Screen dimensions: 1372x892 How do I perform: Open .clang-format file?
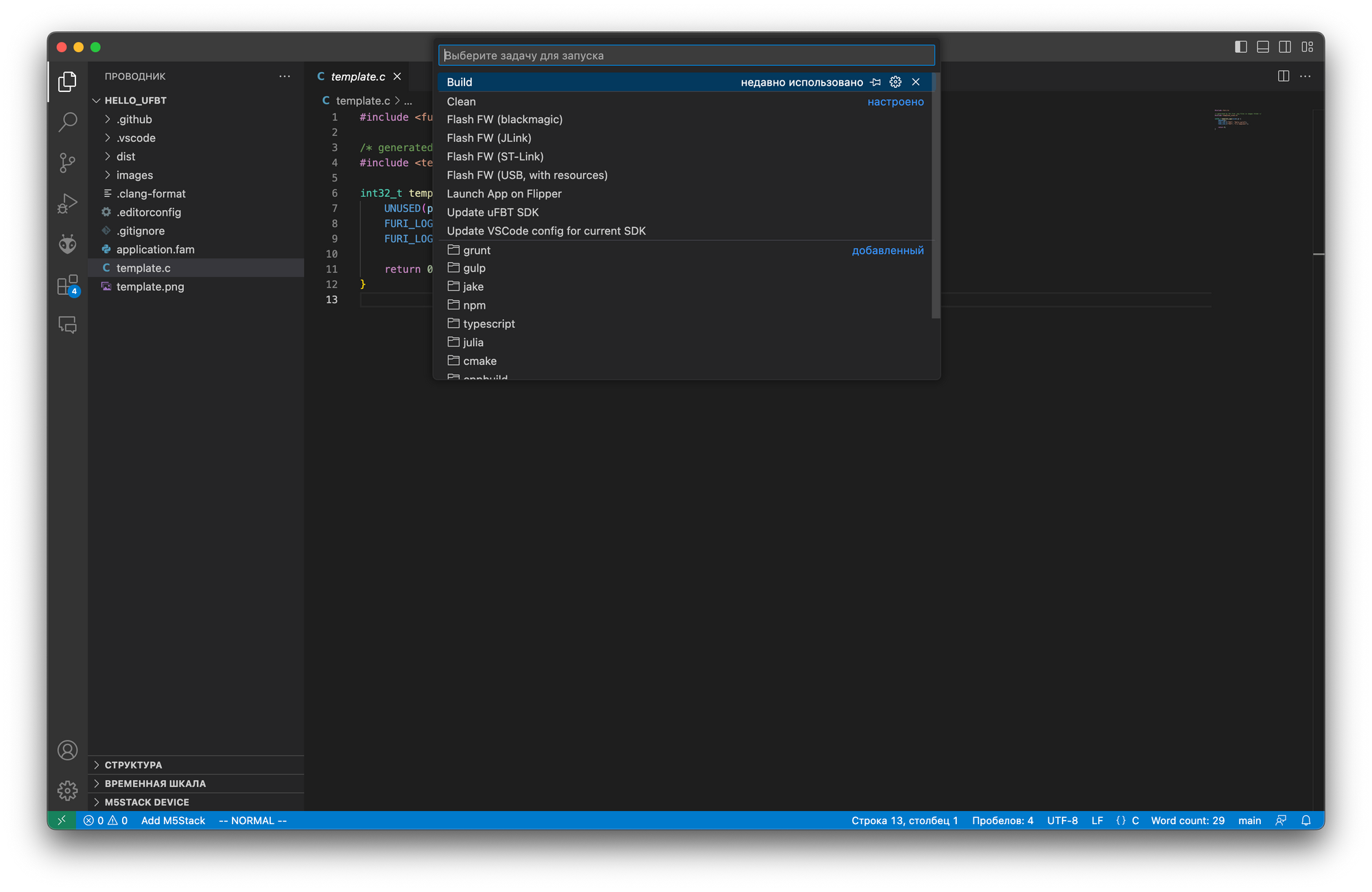pyautogui.click(x=196, y=193)
